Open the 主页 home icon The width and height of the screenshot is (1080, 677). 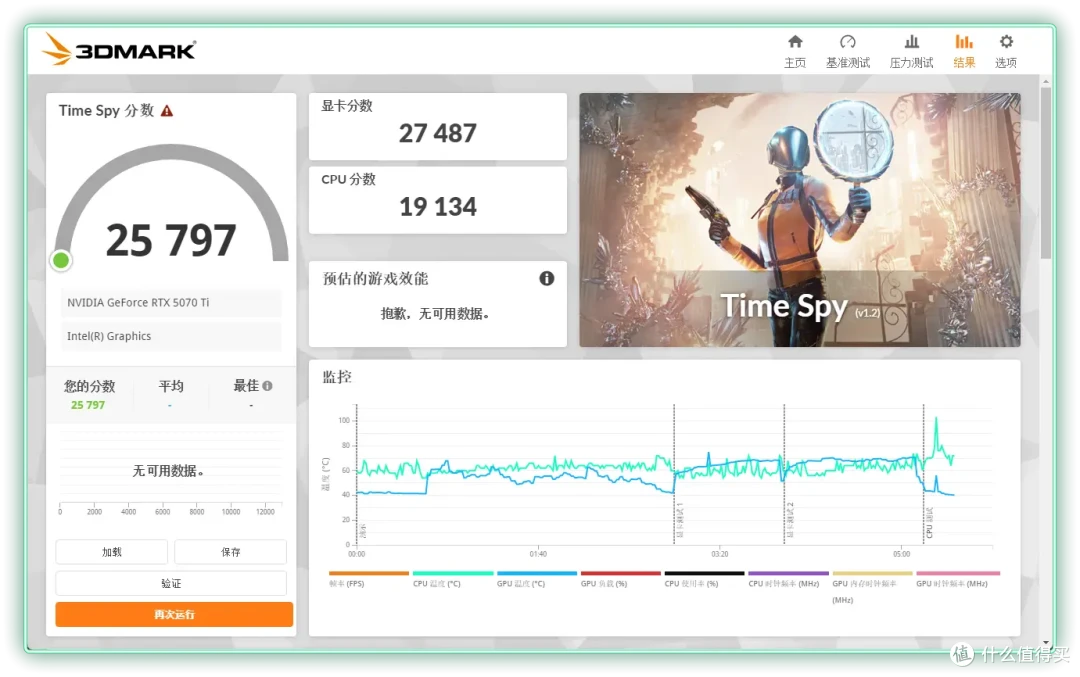coord(795,42)
